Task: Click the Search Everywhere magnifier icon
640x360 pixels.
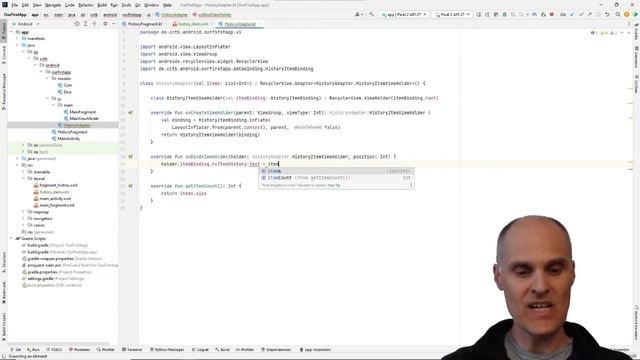Action: pos(618,14)
